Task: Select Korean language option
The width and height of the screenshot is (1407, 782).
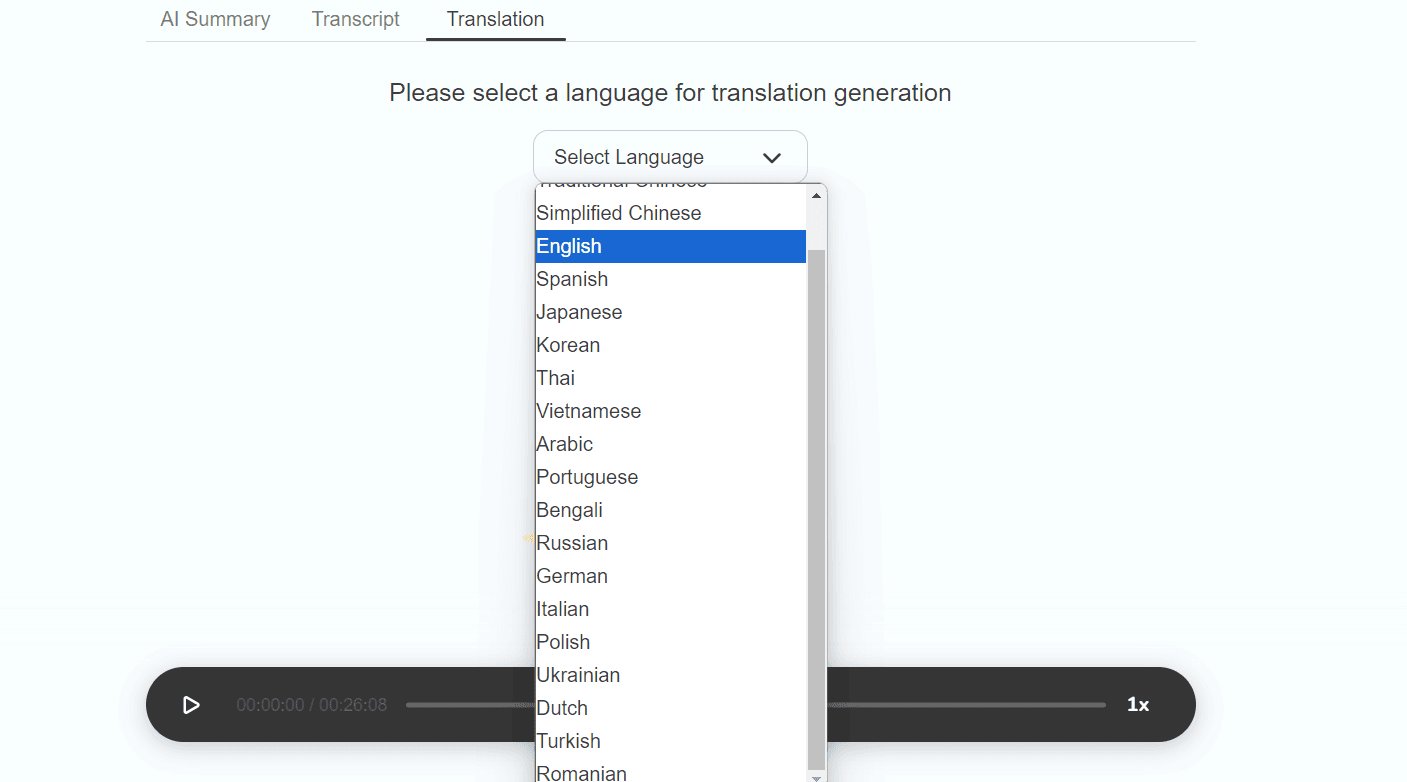Action: (568, 345)
